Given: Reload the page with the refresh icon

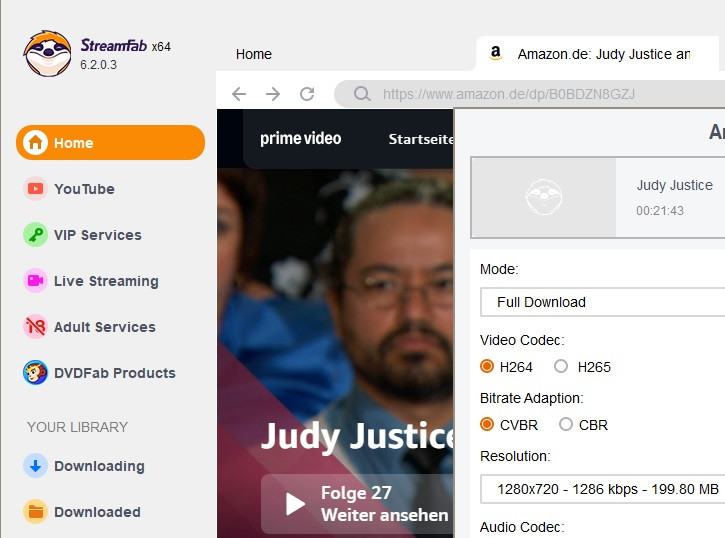Looking at the screenshot, I should 307,94.
